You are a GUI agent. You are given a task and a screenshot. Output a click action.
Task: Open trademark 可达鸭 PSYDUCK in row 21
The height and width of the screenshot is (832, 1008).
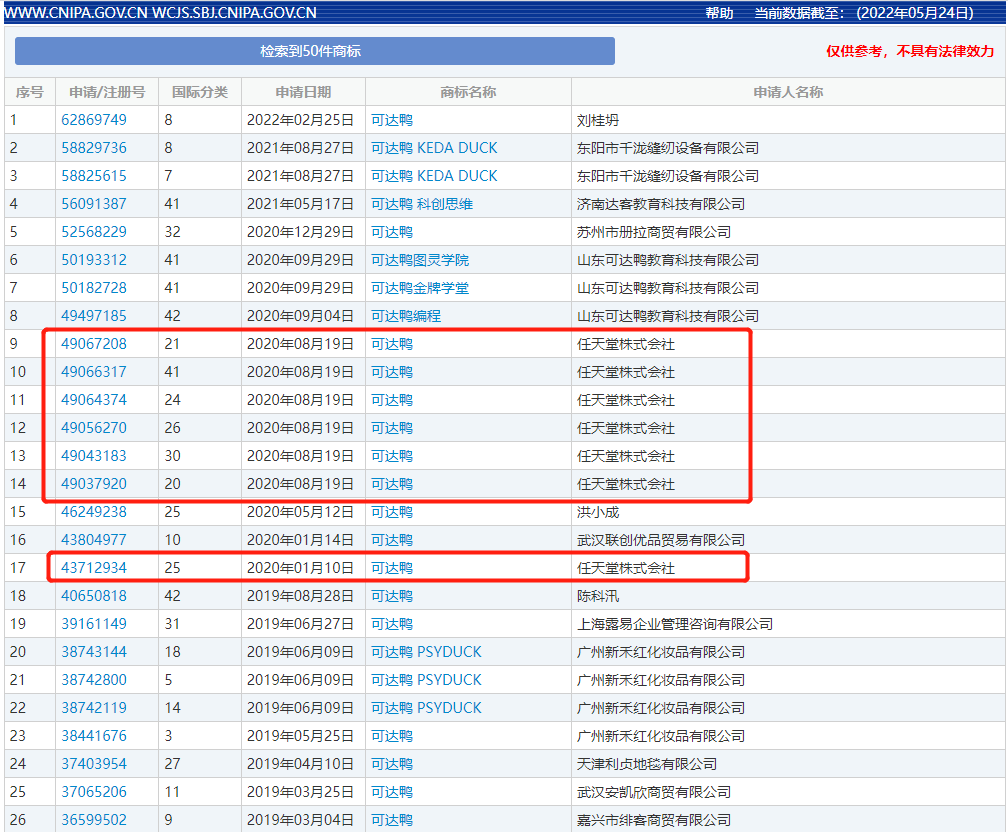426,680
